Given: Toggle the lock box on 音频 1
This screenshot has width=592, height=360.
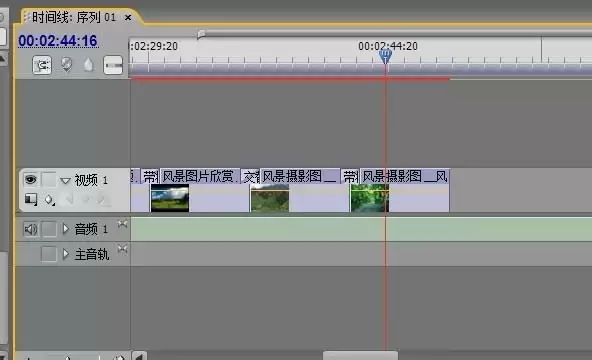Looking at the screenshot, I should tap(49, 229).
